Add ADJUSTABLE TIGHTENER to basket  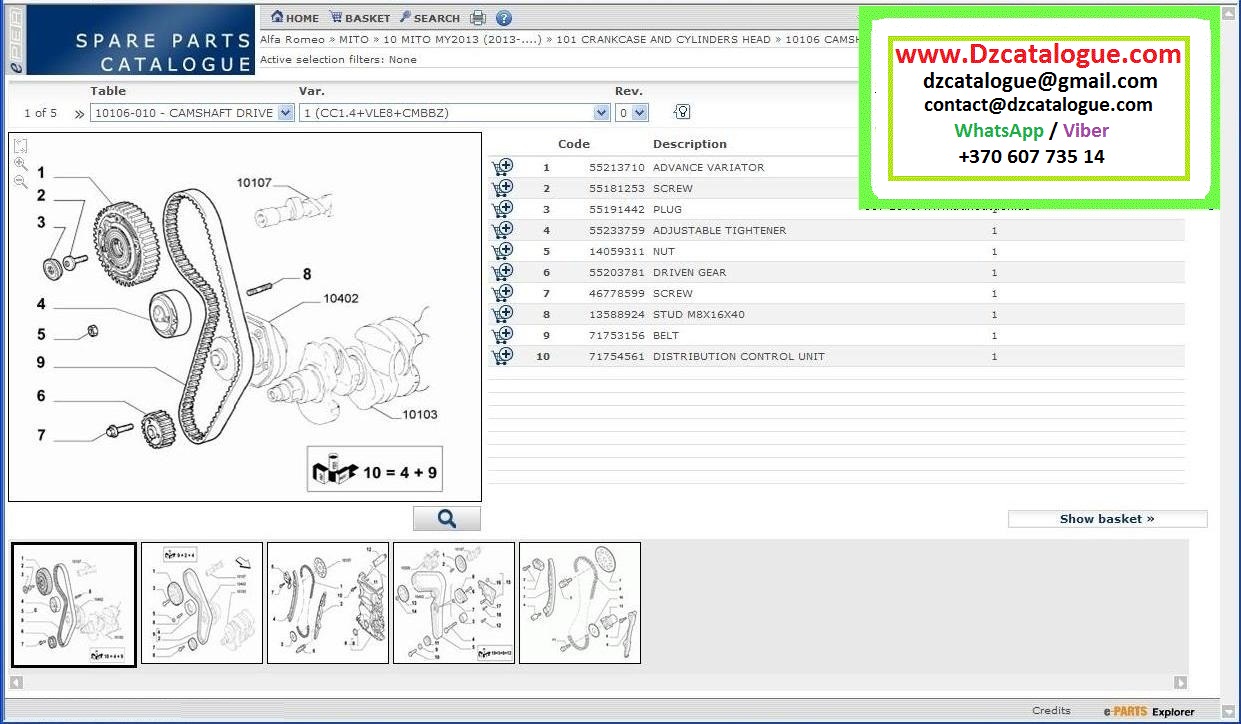502,230
